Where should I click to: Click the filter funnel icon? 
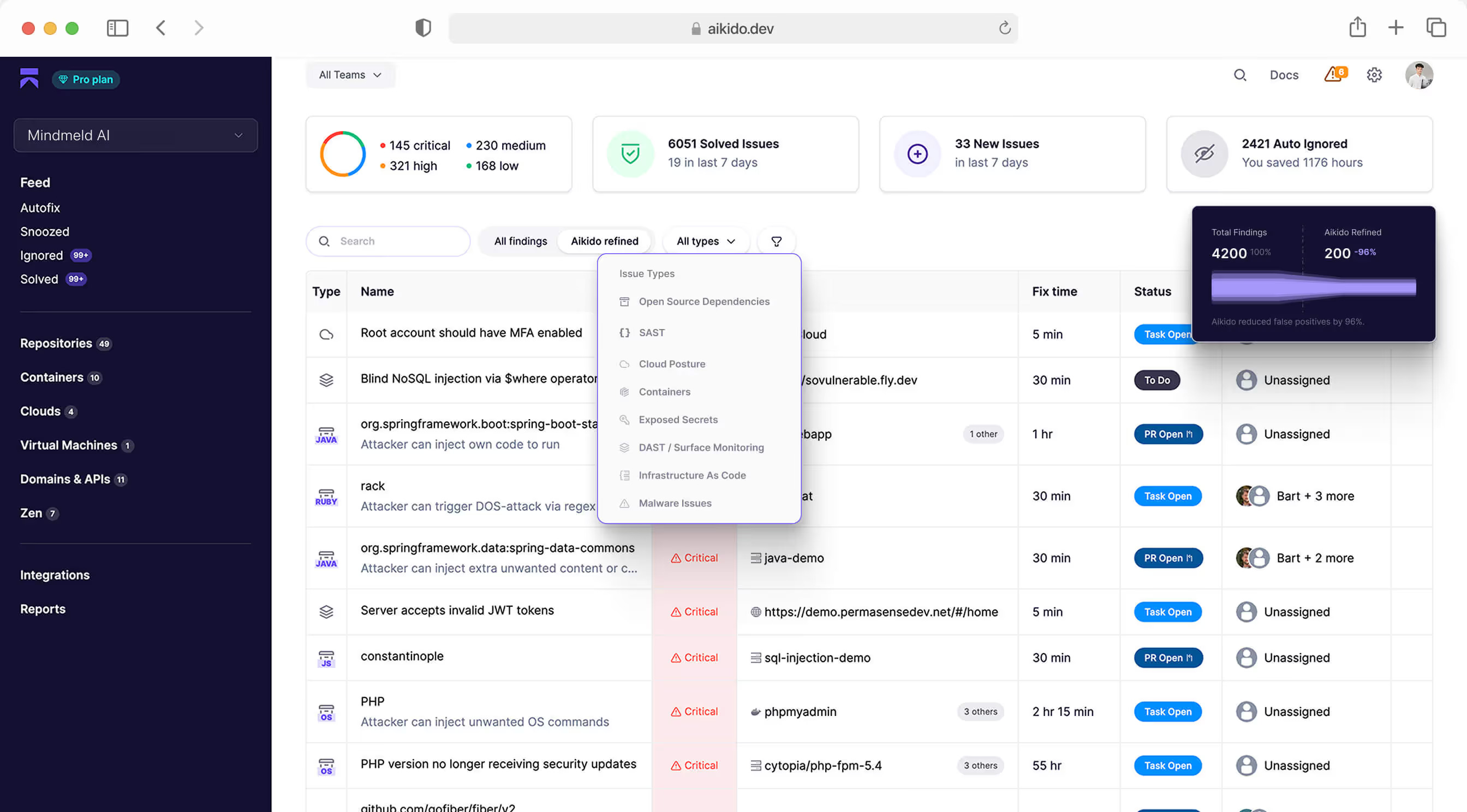pos(776,241)
